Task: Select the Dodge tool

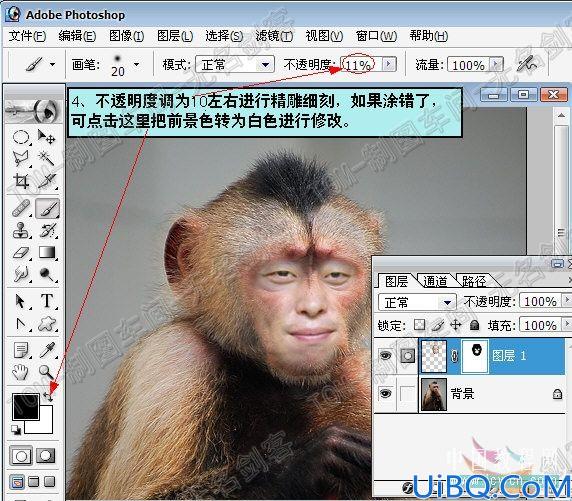Action: tap(47, 274)
